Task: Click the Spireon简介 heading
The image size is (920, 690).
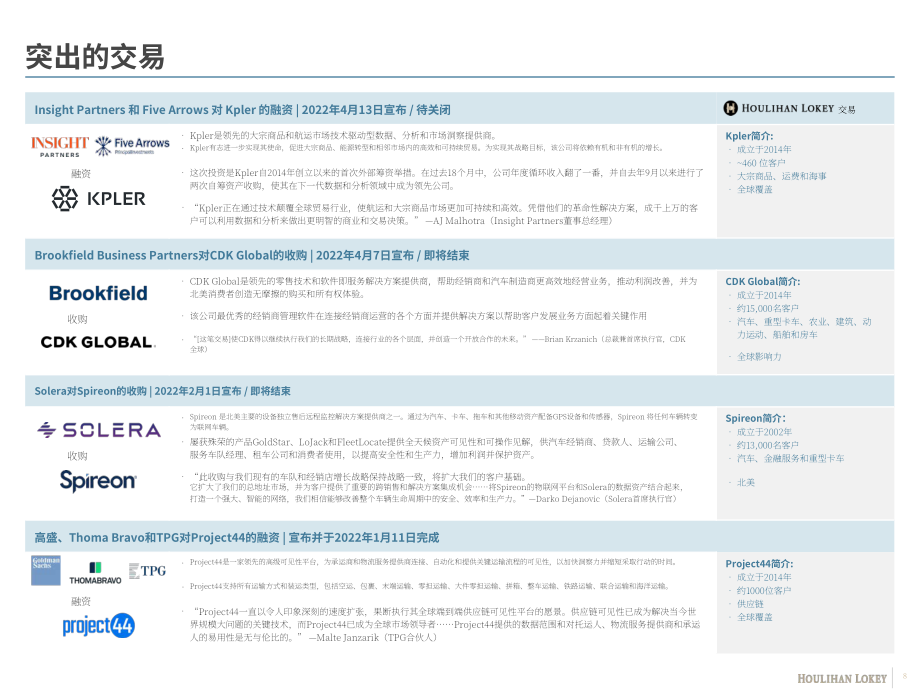Action: [755, 418]
